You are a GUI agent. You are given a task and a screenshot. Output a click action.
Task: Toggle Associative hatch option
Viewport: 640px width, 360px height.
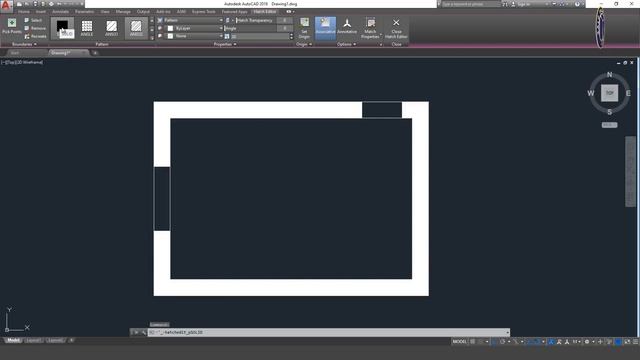(x=325, y=28)
